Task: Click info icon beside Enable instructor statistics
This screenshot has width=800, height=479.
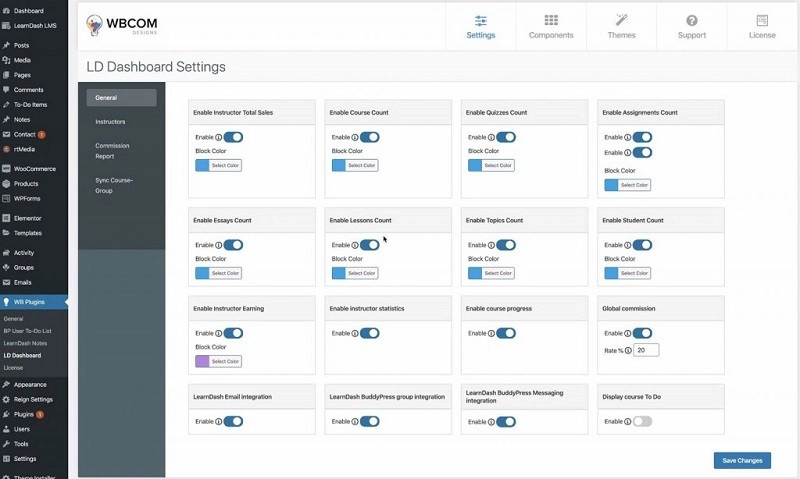Action: tap(355, 333)
